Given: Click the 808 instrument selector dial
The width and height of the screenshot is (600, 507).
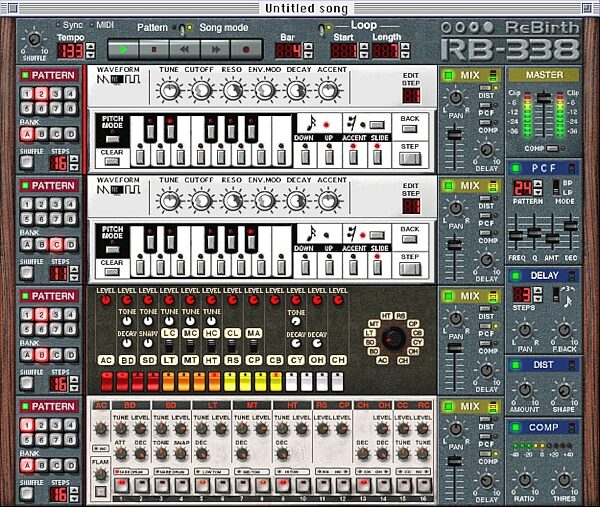Looking at the screenshot, I should [394, 338].
